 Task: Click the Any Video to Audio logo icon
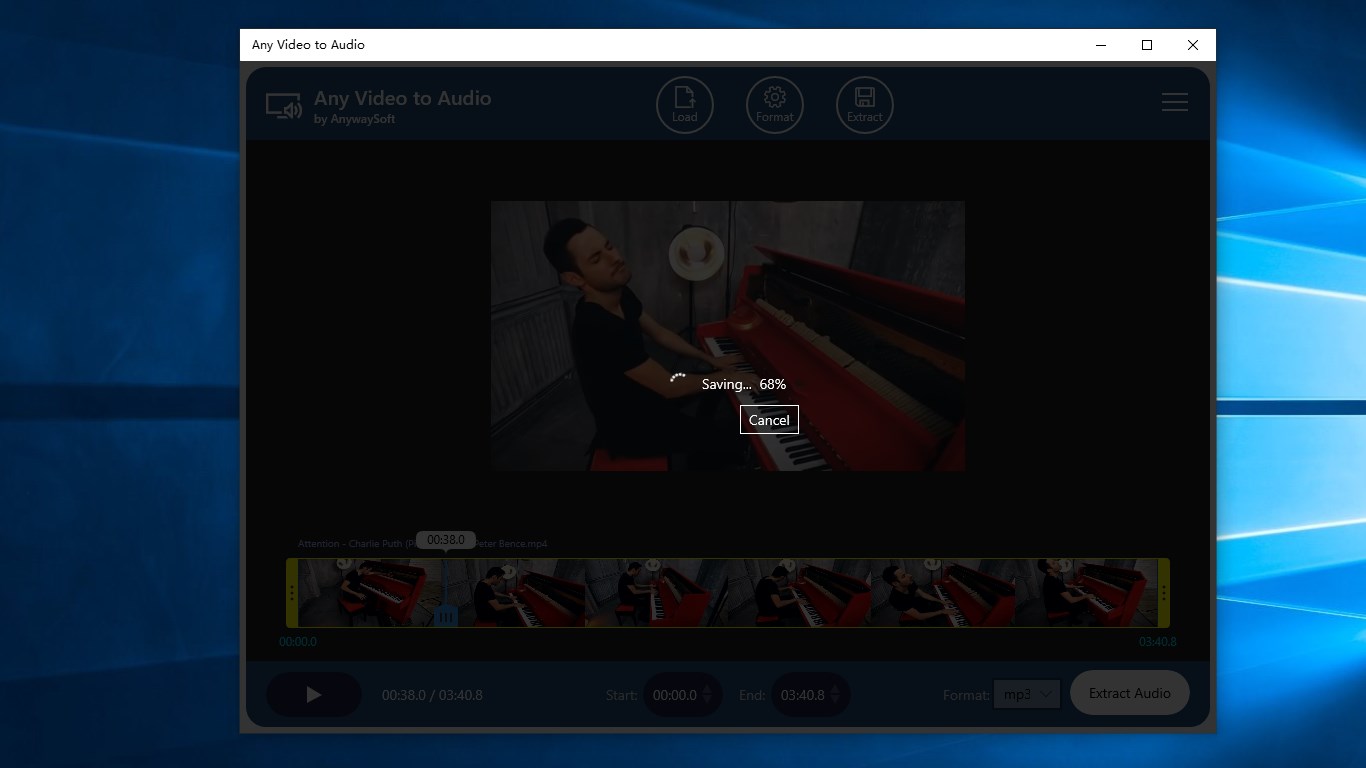click(x=283, y=107)
